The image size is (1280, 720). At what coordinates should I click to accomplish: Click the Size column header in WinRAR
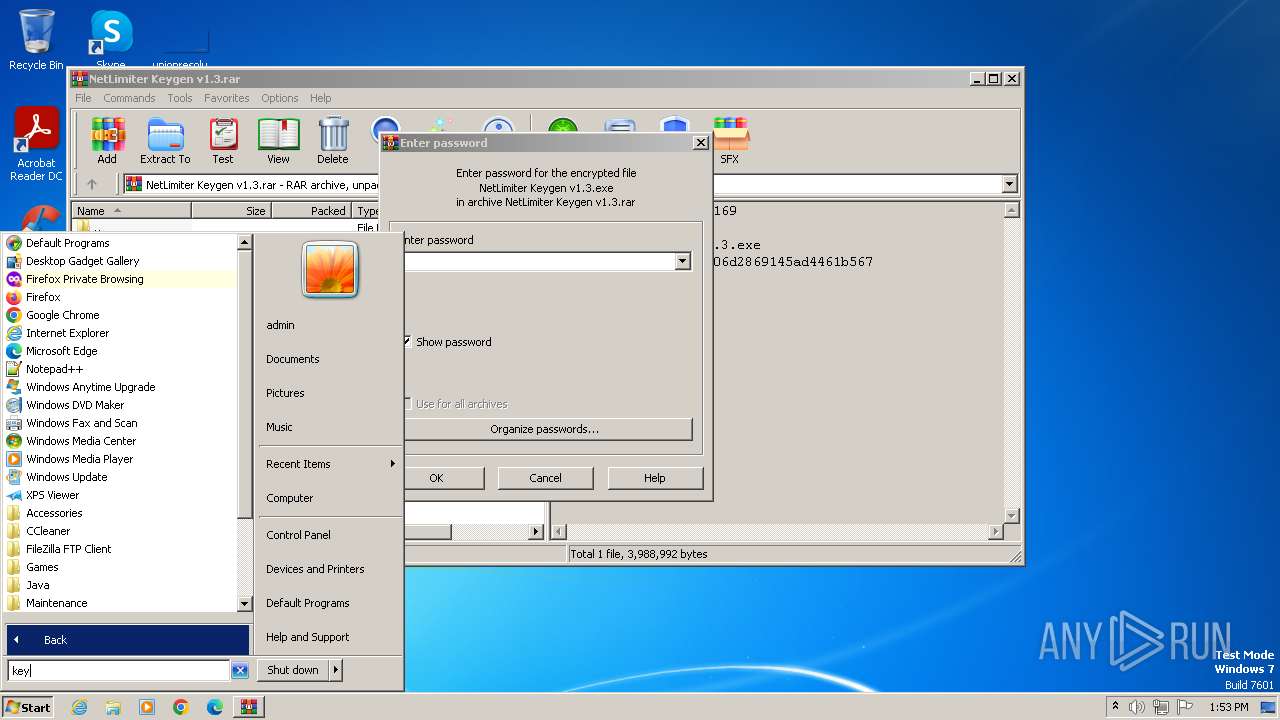pyautogui.click(x=232, y=211)
